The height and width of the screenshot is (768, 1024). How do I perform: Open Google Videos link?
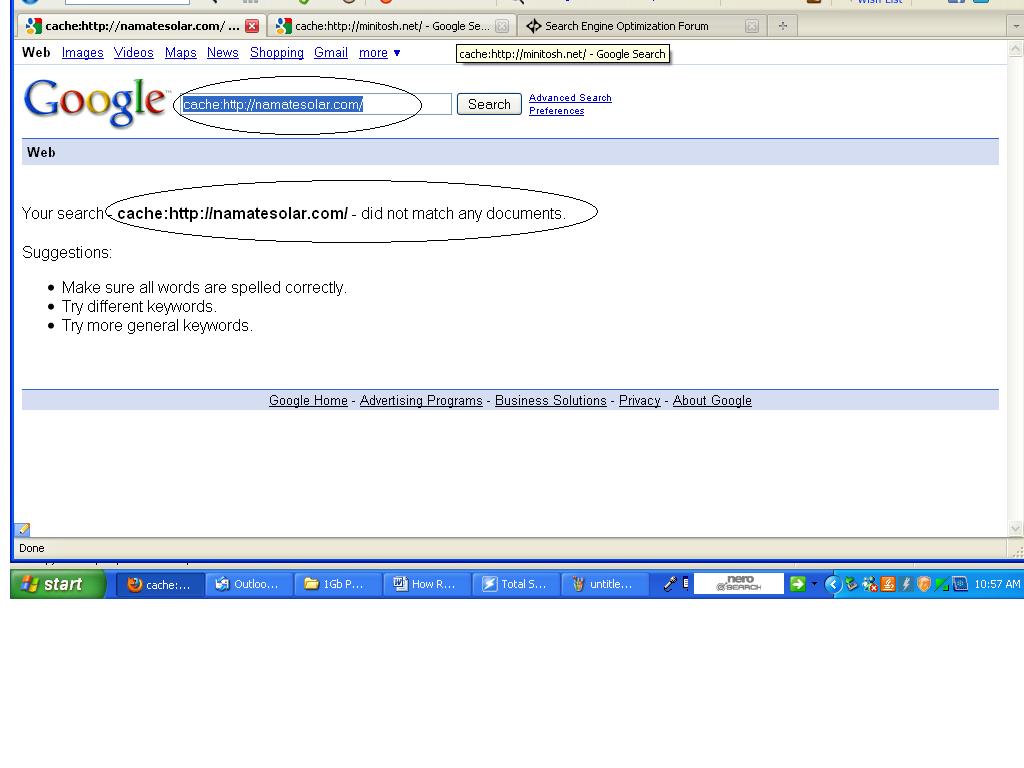(x=133, y=52)
